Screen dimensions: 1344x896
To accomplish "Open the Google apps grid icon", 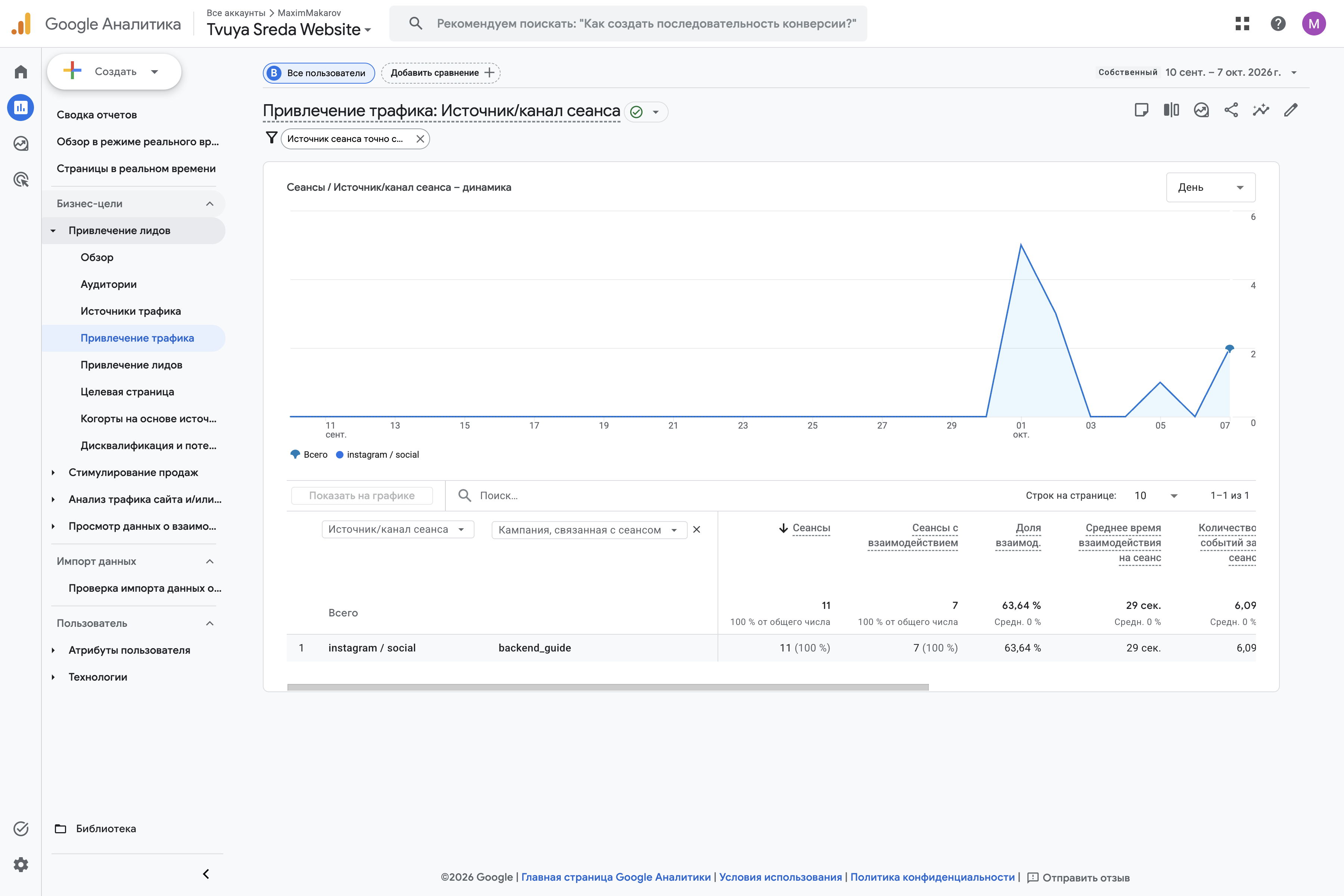I will pos(1242,24).
